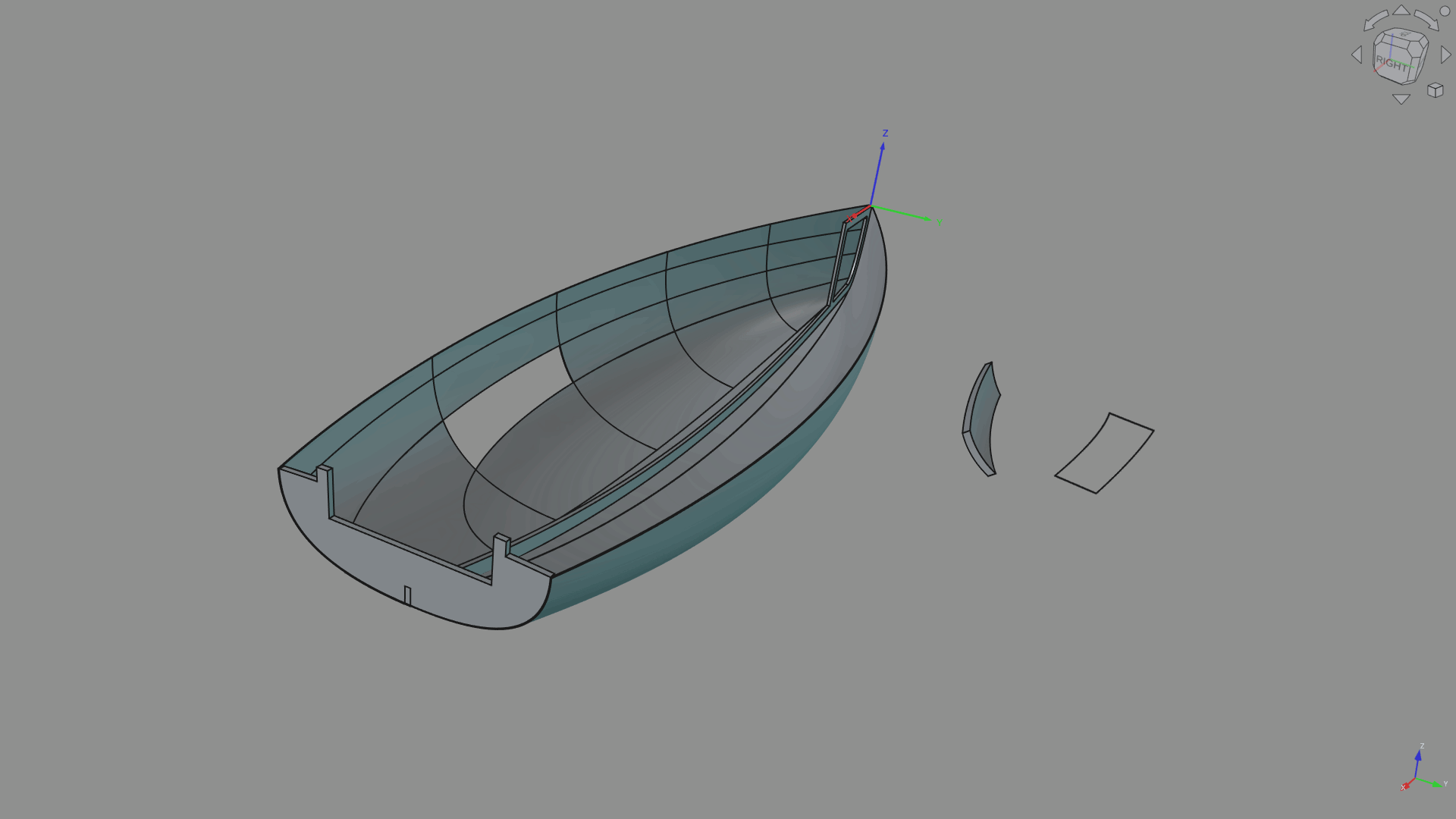Select the RIGHT face of the navigation cube
The width and height of the screenshot is (1456, 819).
(1392, 63)
